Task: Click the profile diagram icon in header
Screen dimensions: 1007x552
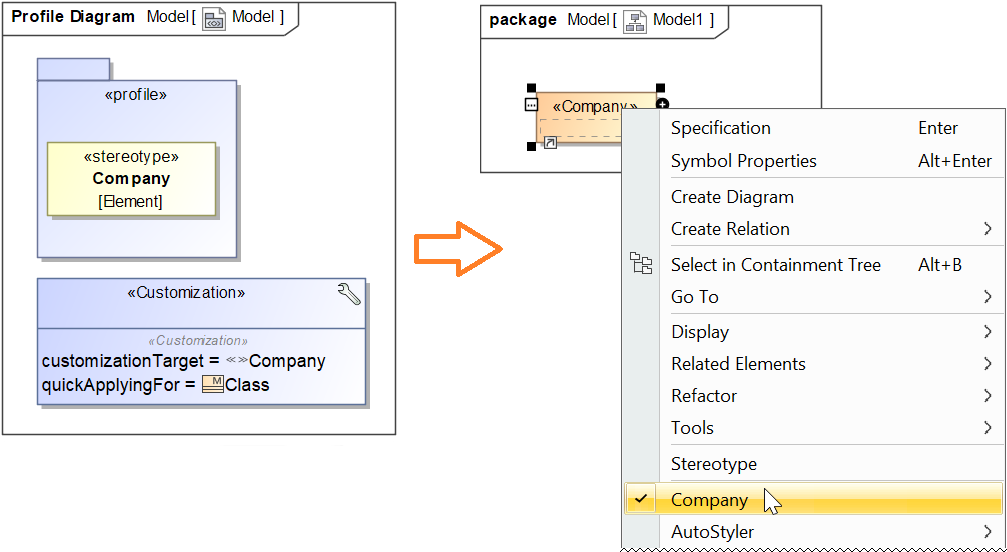Action: (214, 18)
